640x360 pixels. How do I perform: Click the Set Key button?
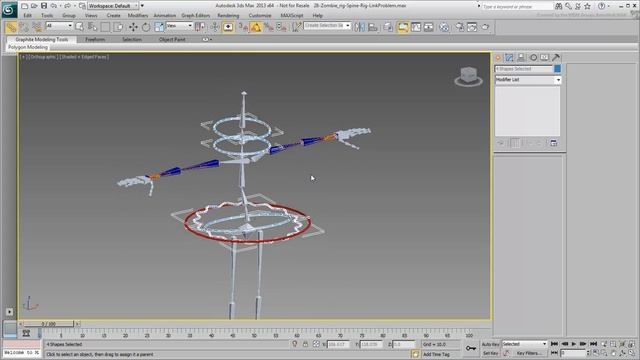pos(490,353)
